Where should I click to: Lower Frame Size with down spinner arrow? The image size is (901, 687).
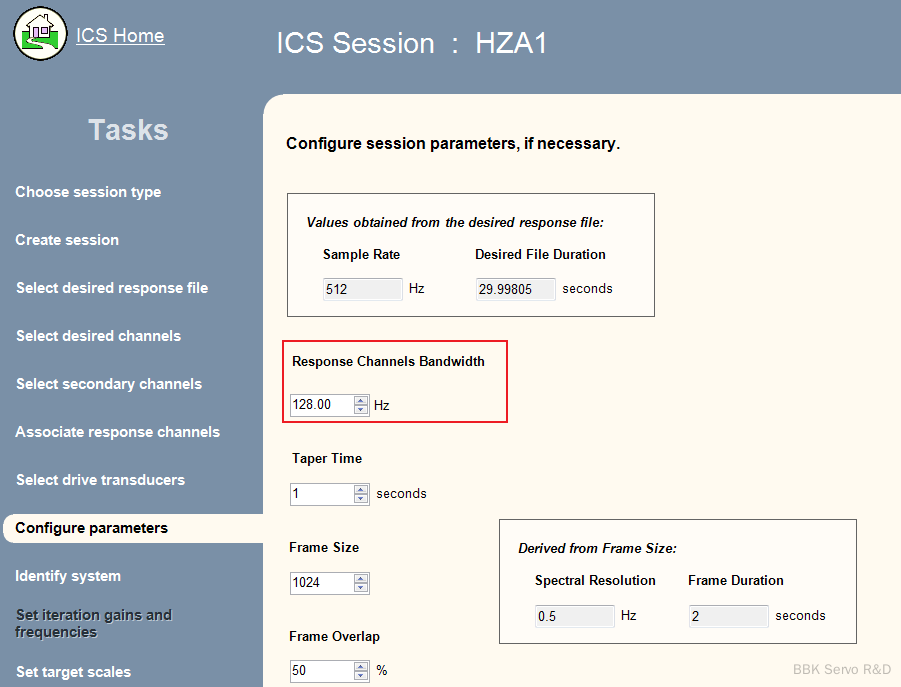pos(361,587)
